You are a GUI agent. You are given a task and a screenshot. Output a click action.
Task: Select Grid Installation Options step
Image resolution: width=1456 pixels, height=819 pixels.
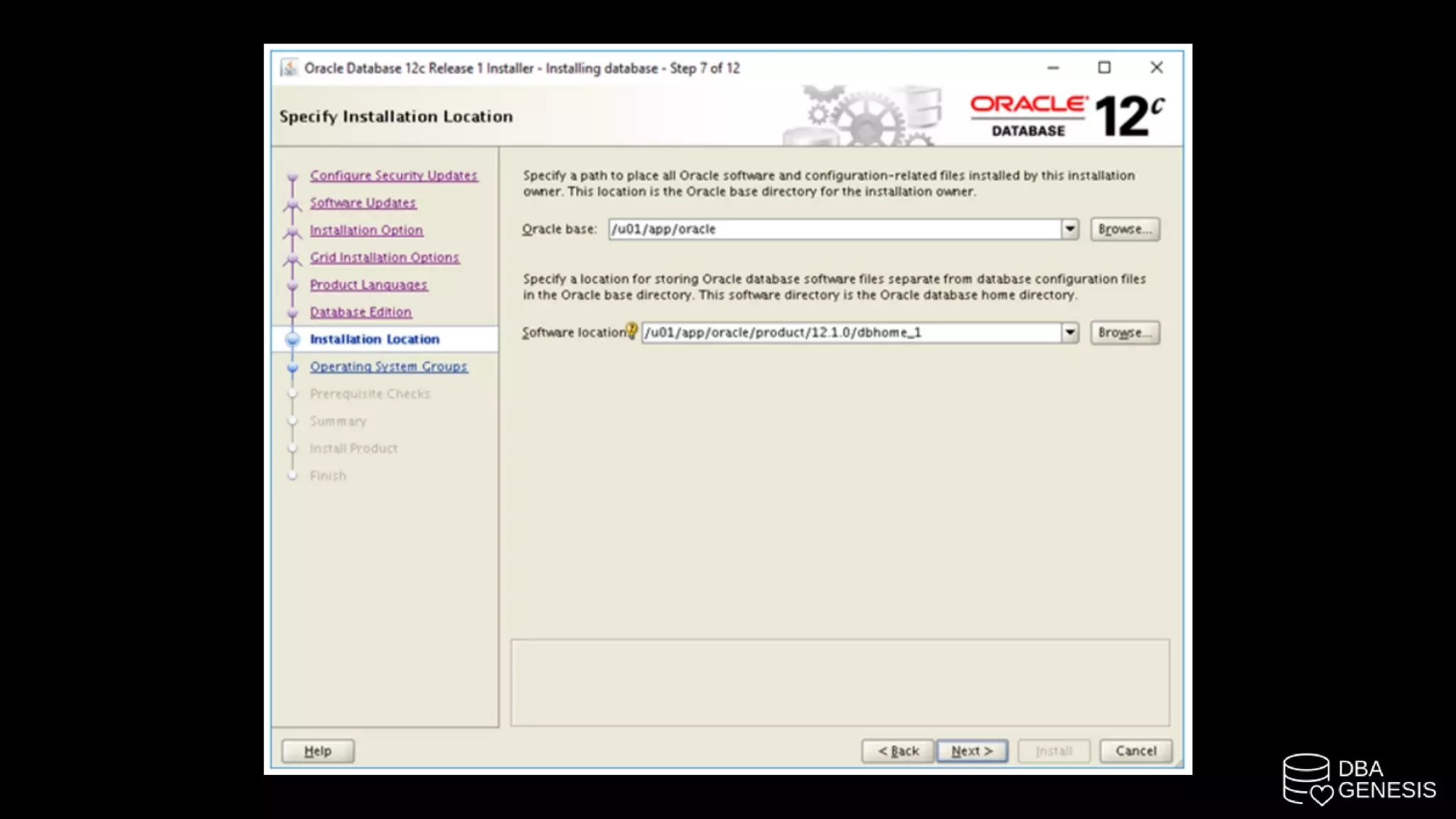(384, 257)
